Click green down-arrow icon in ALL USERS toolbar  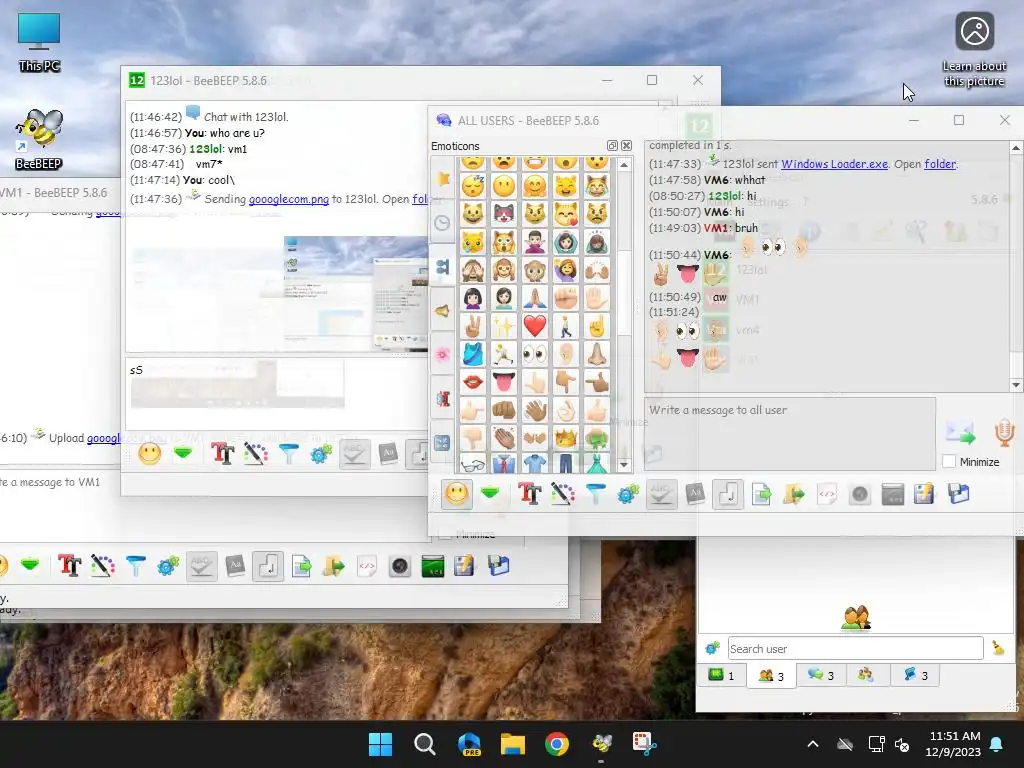click(x=490, y=494)
